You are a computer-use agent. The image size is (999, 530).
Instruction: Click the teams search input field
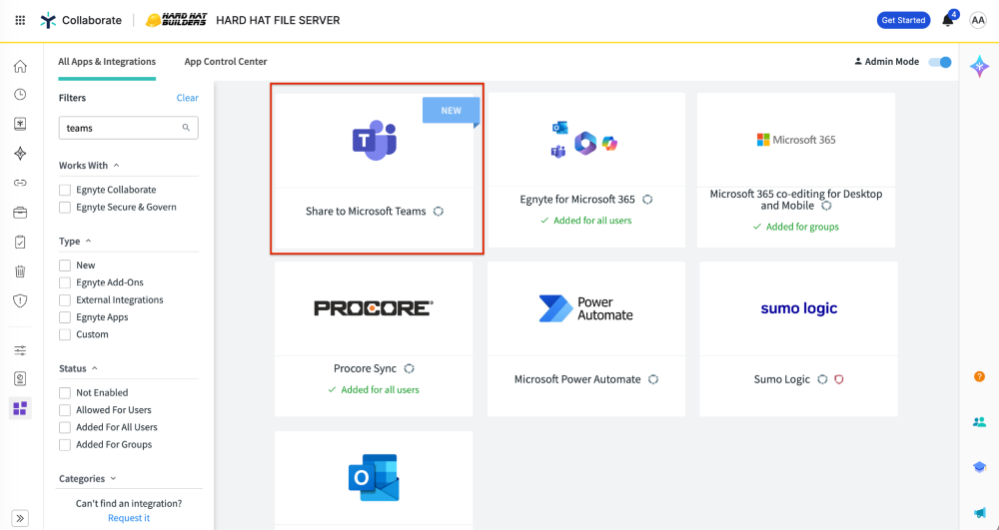129,128
